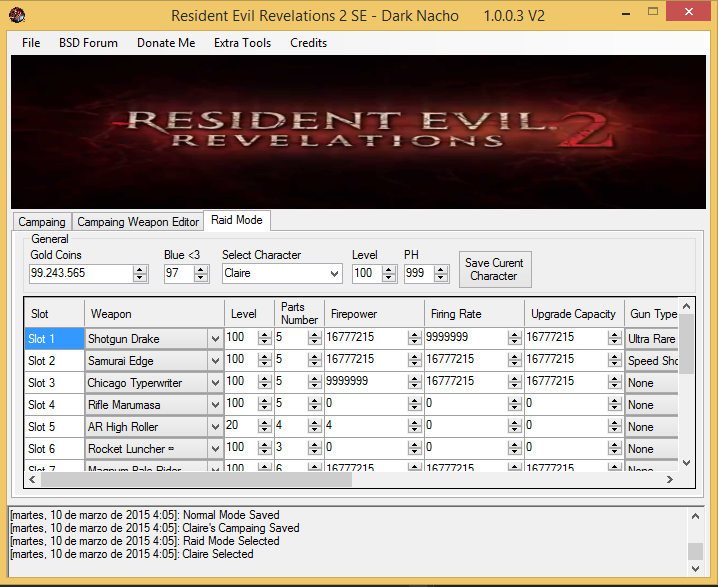Switch to the Campaing Weapon Editor tab
Screen dimensions: 718x587
[138, 222]
